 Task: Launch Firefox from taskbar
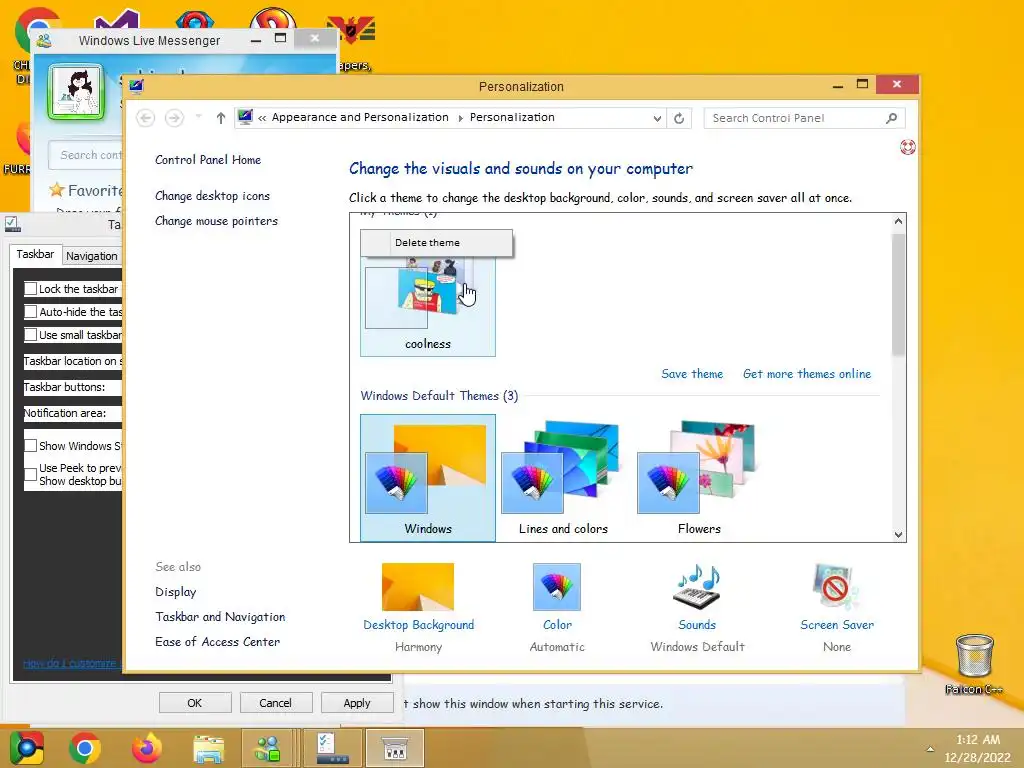coord(146,748)
